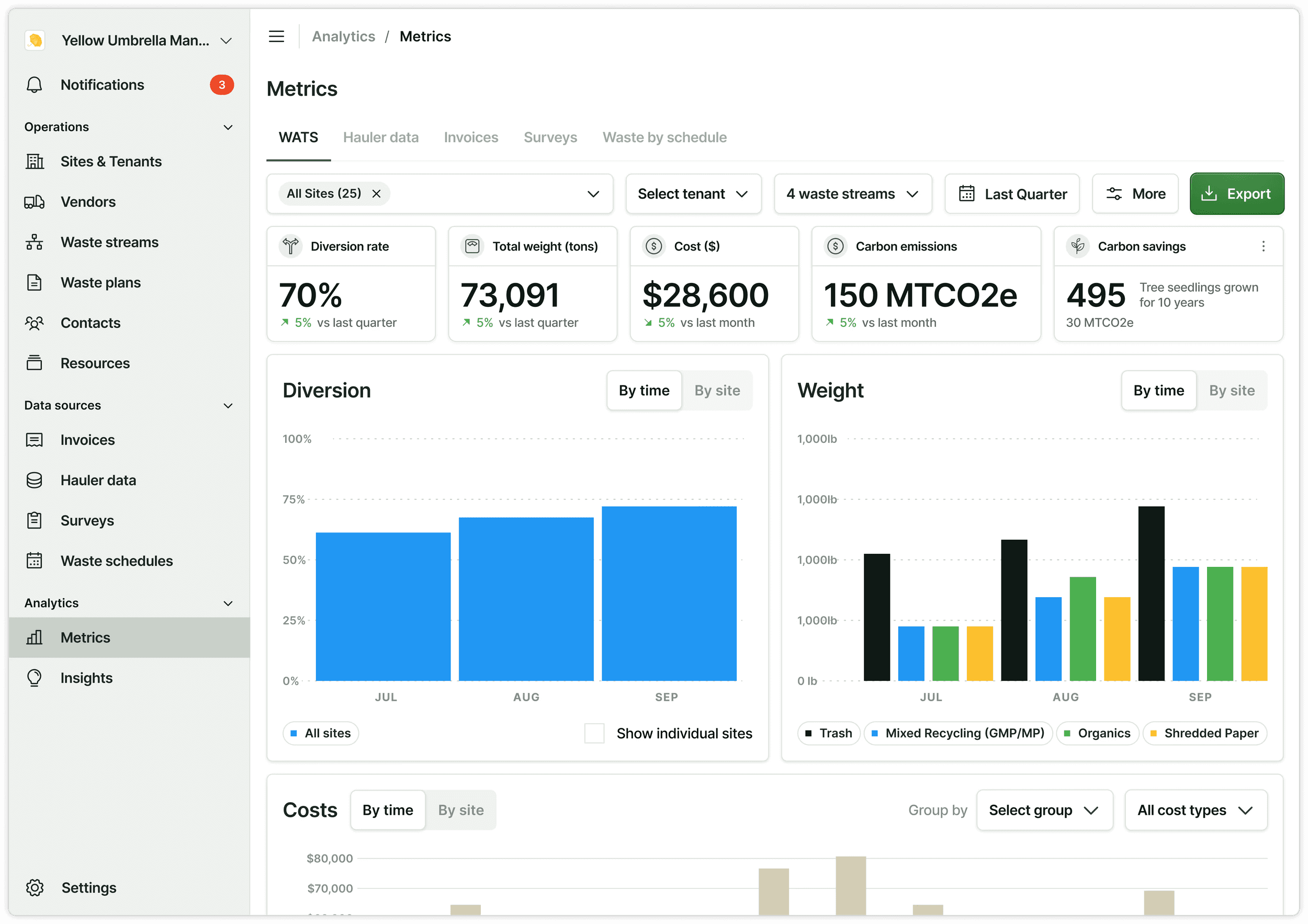Switch to the Invoices tab
Viewport: 1308px width, 924px height.
470,138
